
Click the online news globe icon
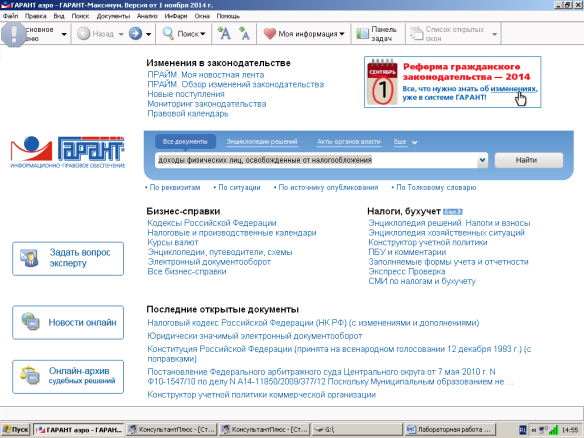(31, 322)
